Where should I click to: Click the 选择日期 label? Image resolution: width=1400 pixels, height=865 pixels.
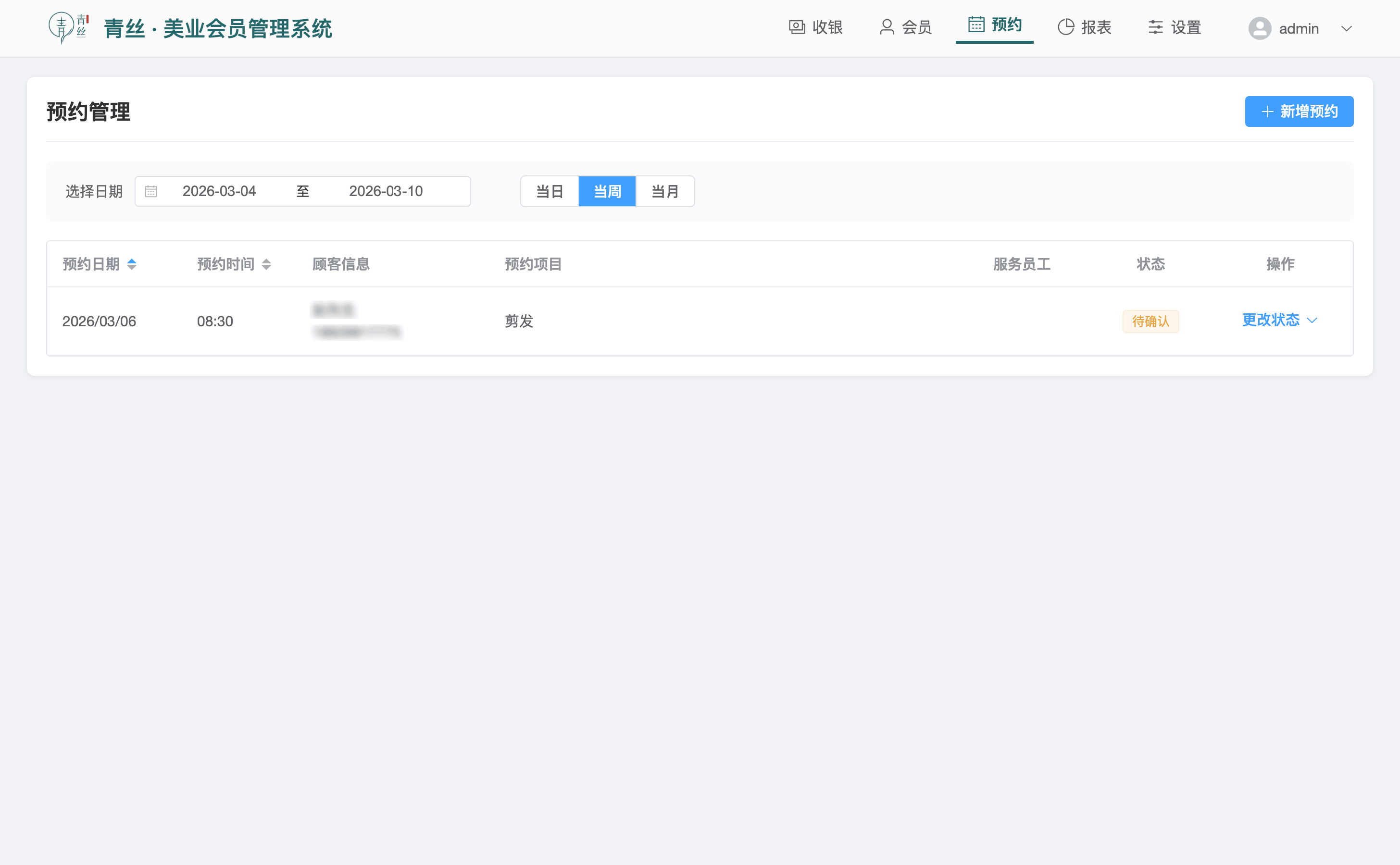94,191
